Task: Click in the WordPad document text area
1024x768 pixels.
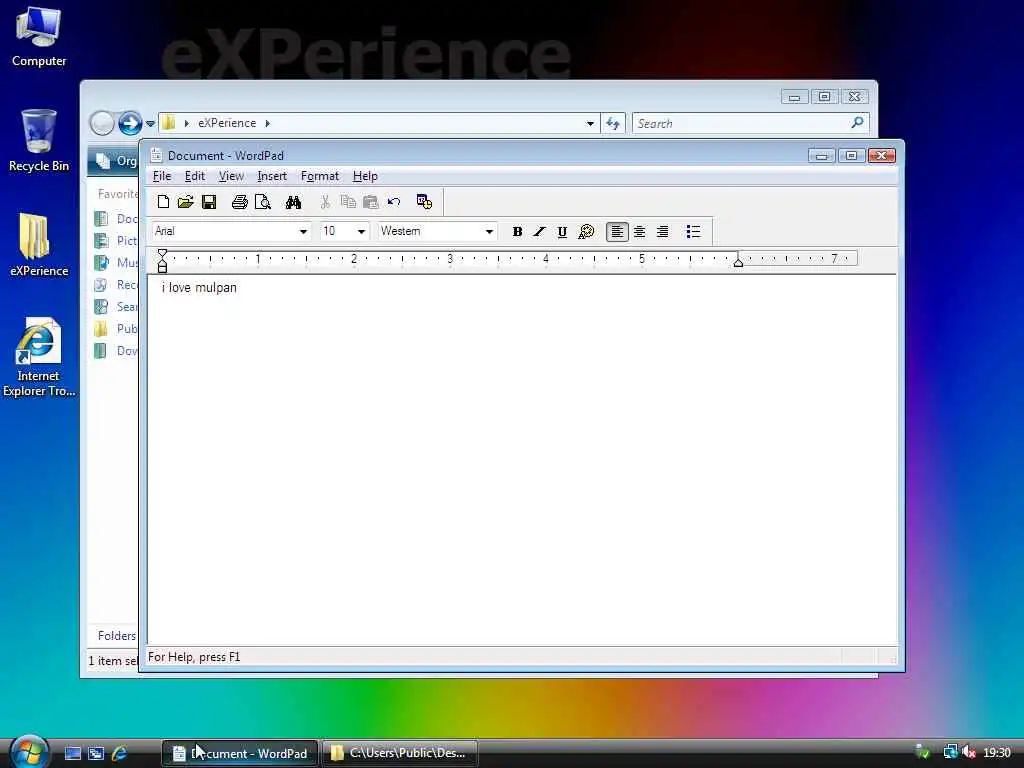Action: click(522, 460)
